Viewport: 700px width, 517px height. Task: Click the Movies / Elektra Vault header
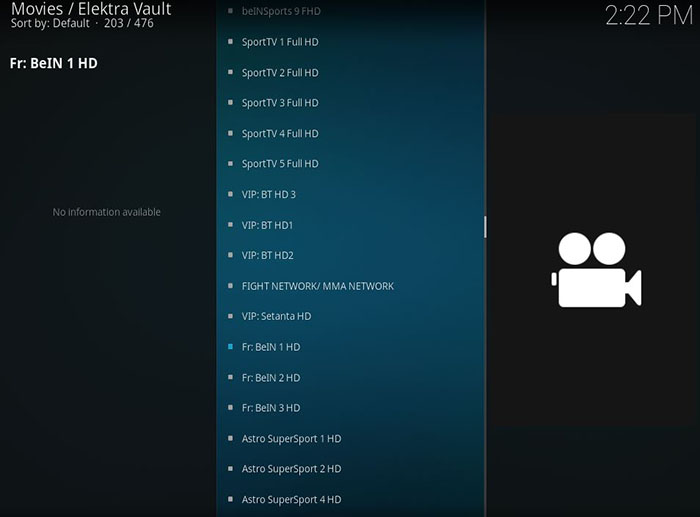91,8
